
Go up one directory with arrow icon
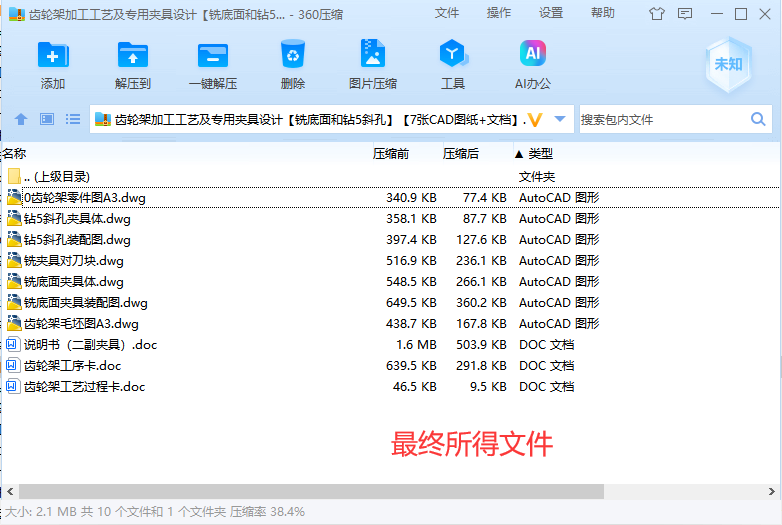pos(21,119)
